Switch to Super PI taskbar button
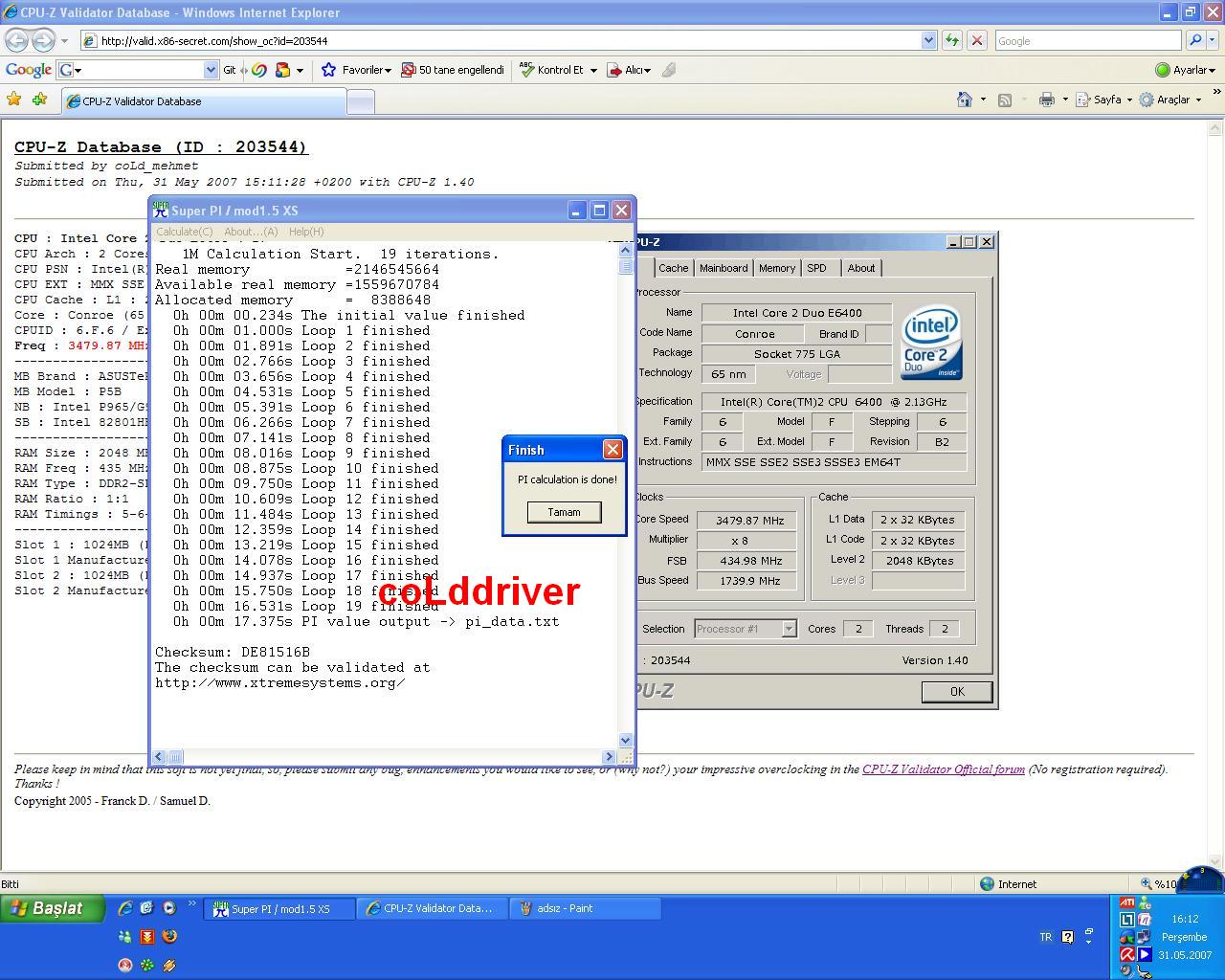Screen dimensions: 1225x980 [x=281, y=908]
